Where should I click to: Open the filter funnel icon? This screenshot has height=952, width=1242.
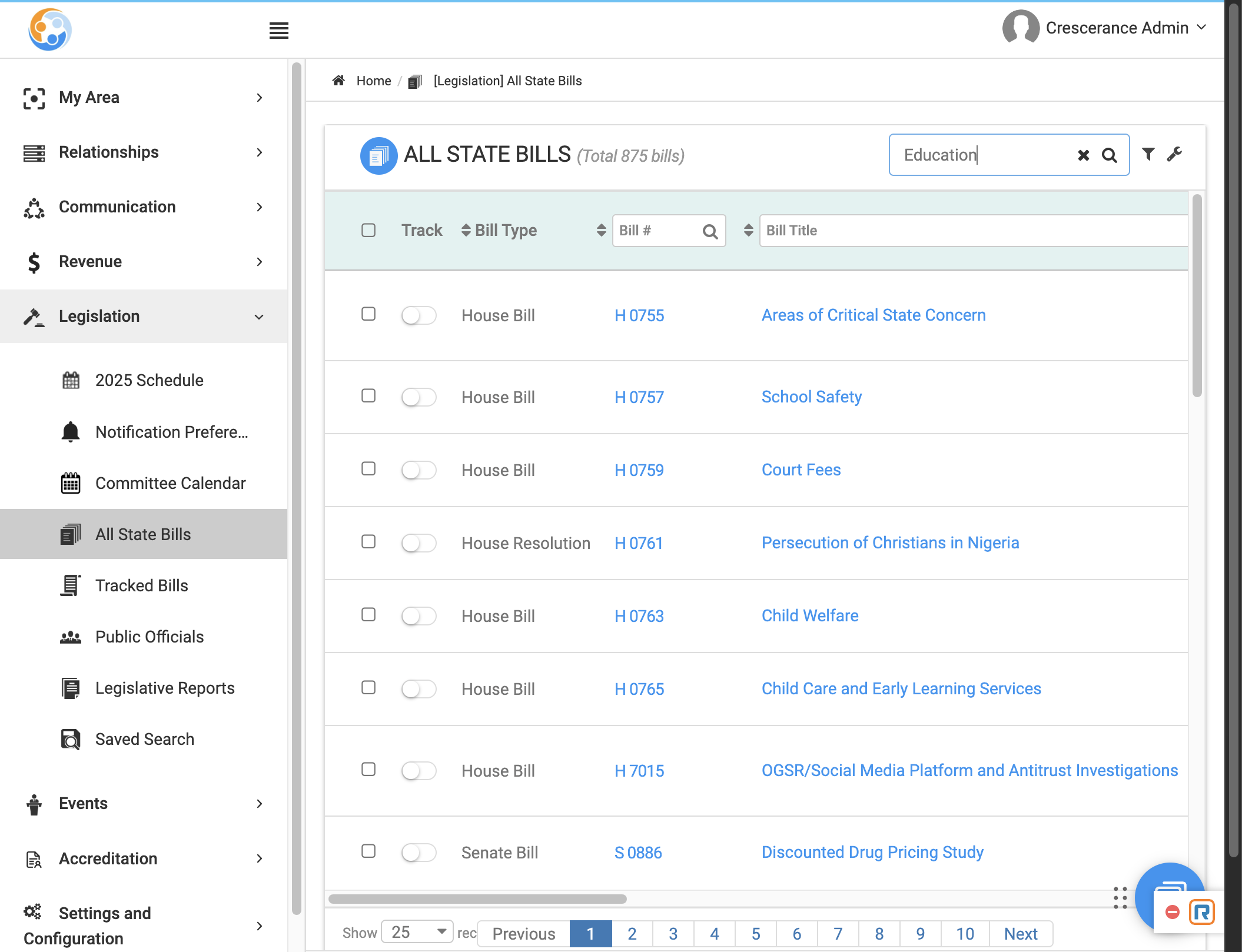tap(1148, 154)
